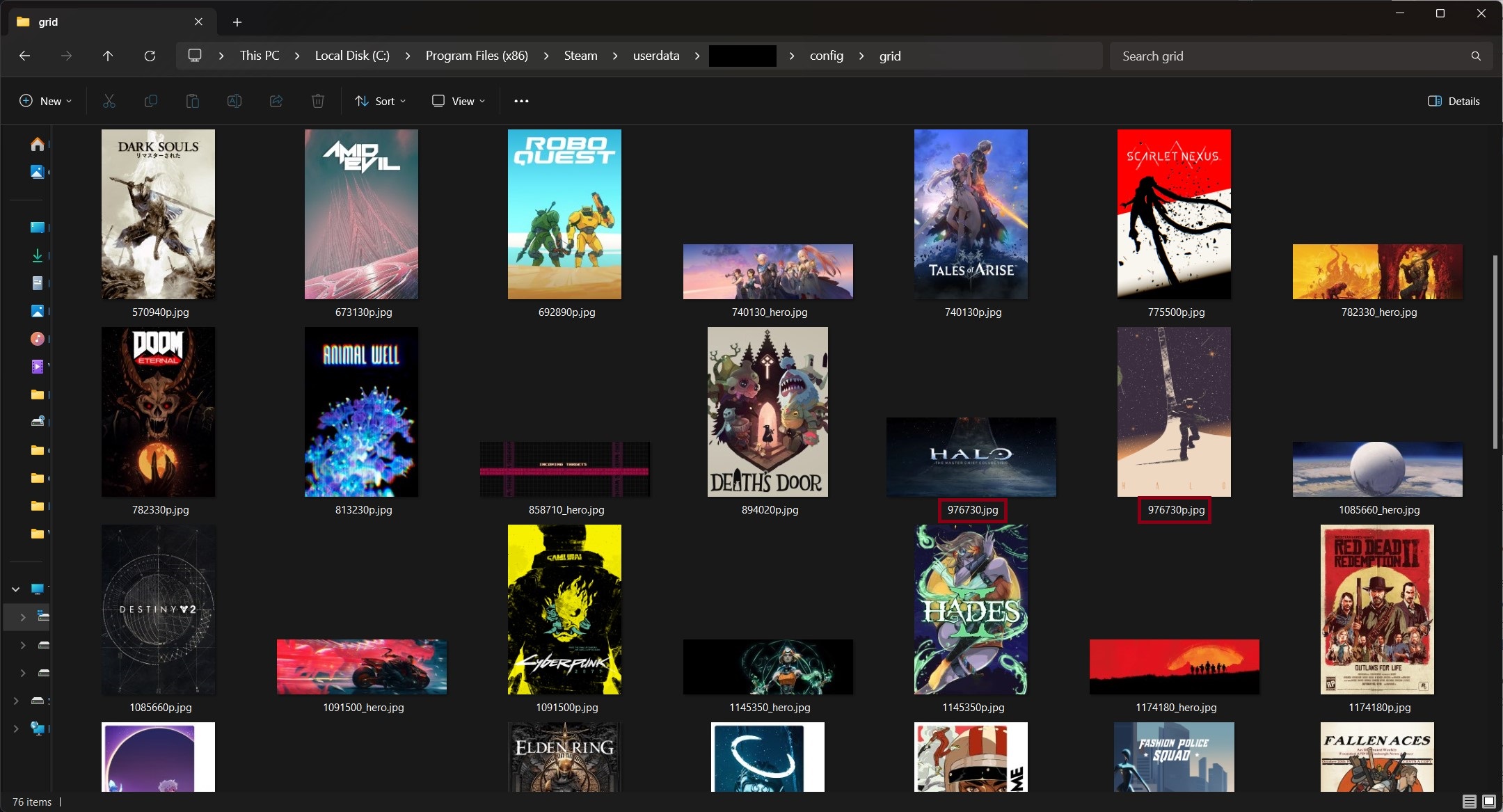
Task: Select the Animal Well 813230p.jpg thumbnail
Action: (361, 412)
